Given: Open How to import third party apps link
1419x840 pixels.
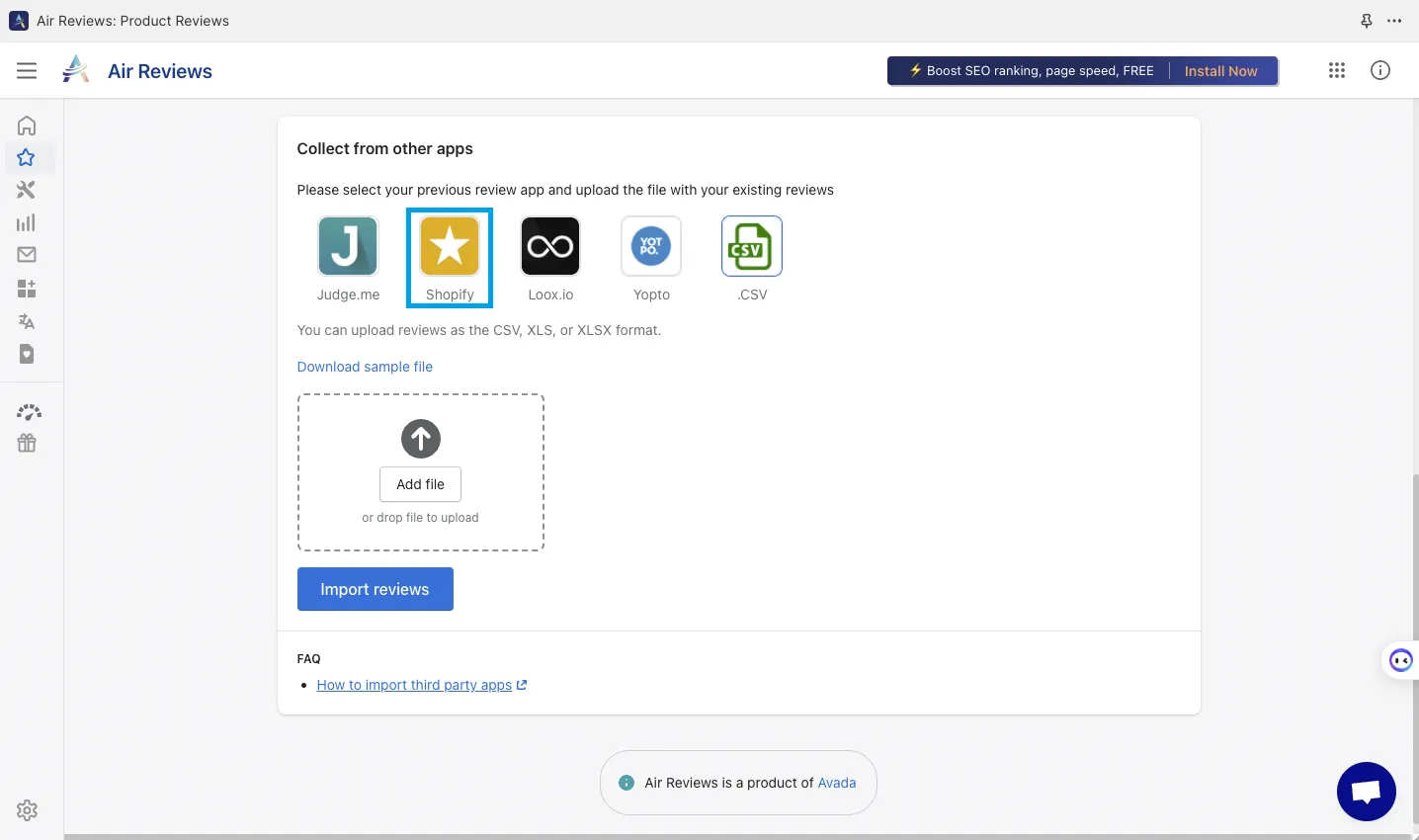Looking at the screenshot, I should (x=414, y=685).
